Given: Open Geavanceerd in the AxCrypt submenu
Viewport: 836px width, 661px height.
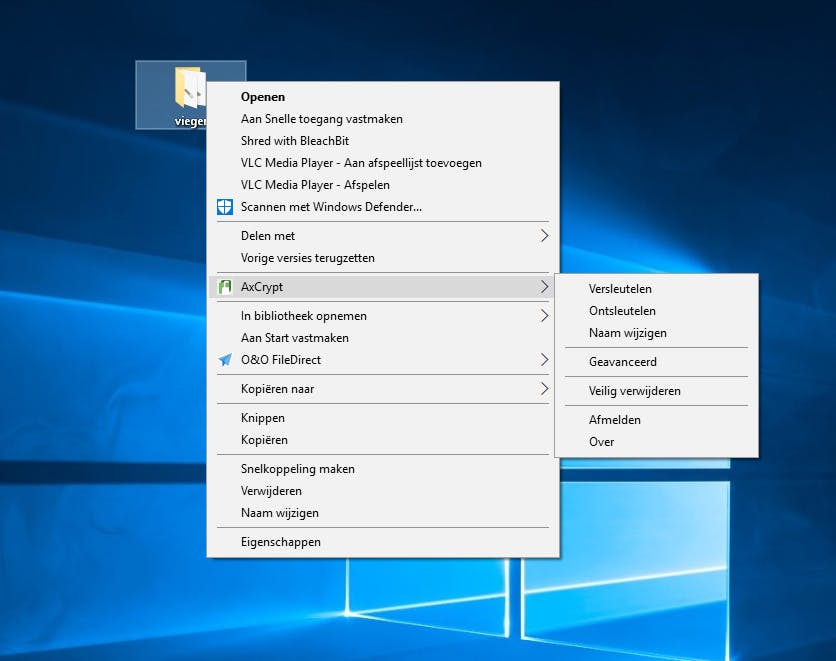Looking at the screenshot, I should point(622,362).
